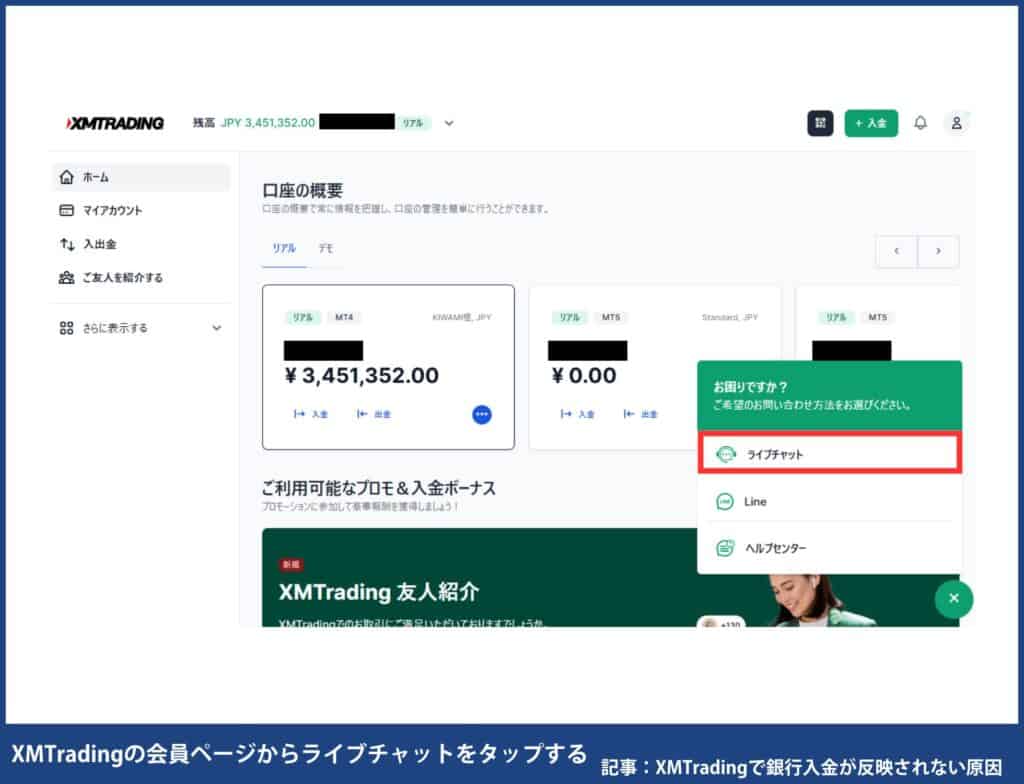Close the help widget with the X button
The image size is (1024, 784).
(953, 598)
